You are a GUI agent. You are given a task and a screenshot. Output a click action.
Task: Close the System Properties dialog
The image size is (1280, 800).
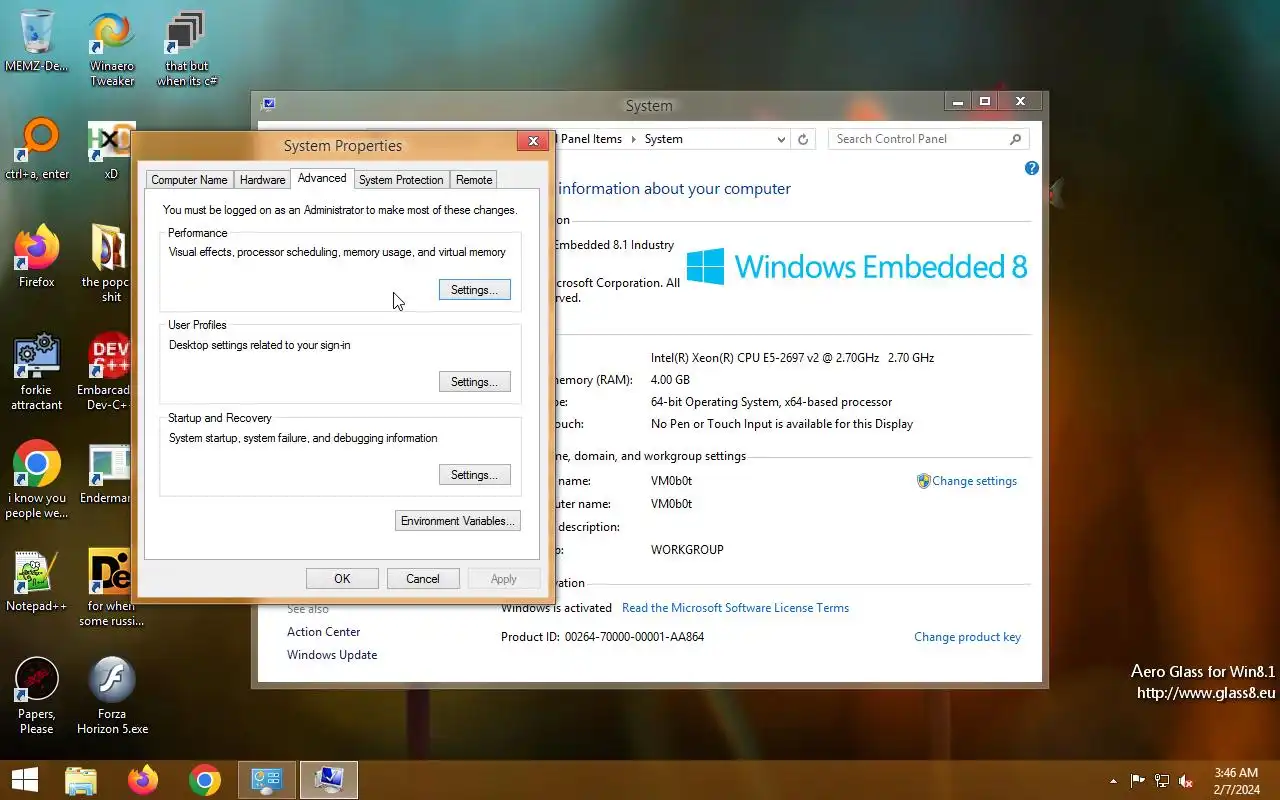[x=533, y=141]
